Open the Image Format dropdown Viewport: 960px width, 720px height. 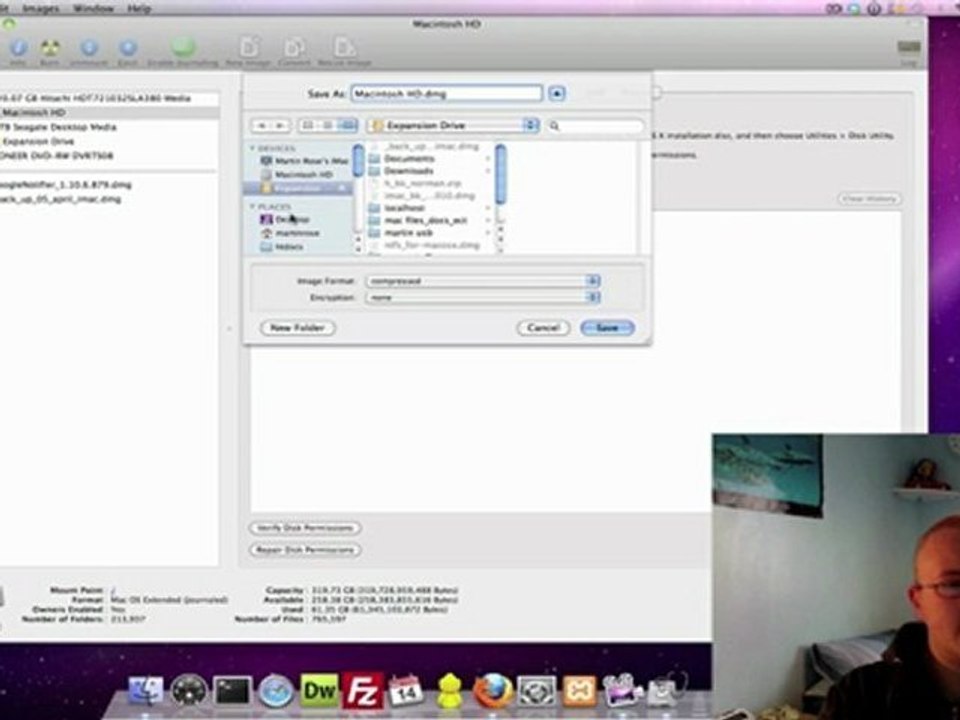tap(482, 281)
